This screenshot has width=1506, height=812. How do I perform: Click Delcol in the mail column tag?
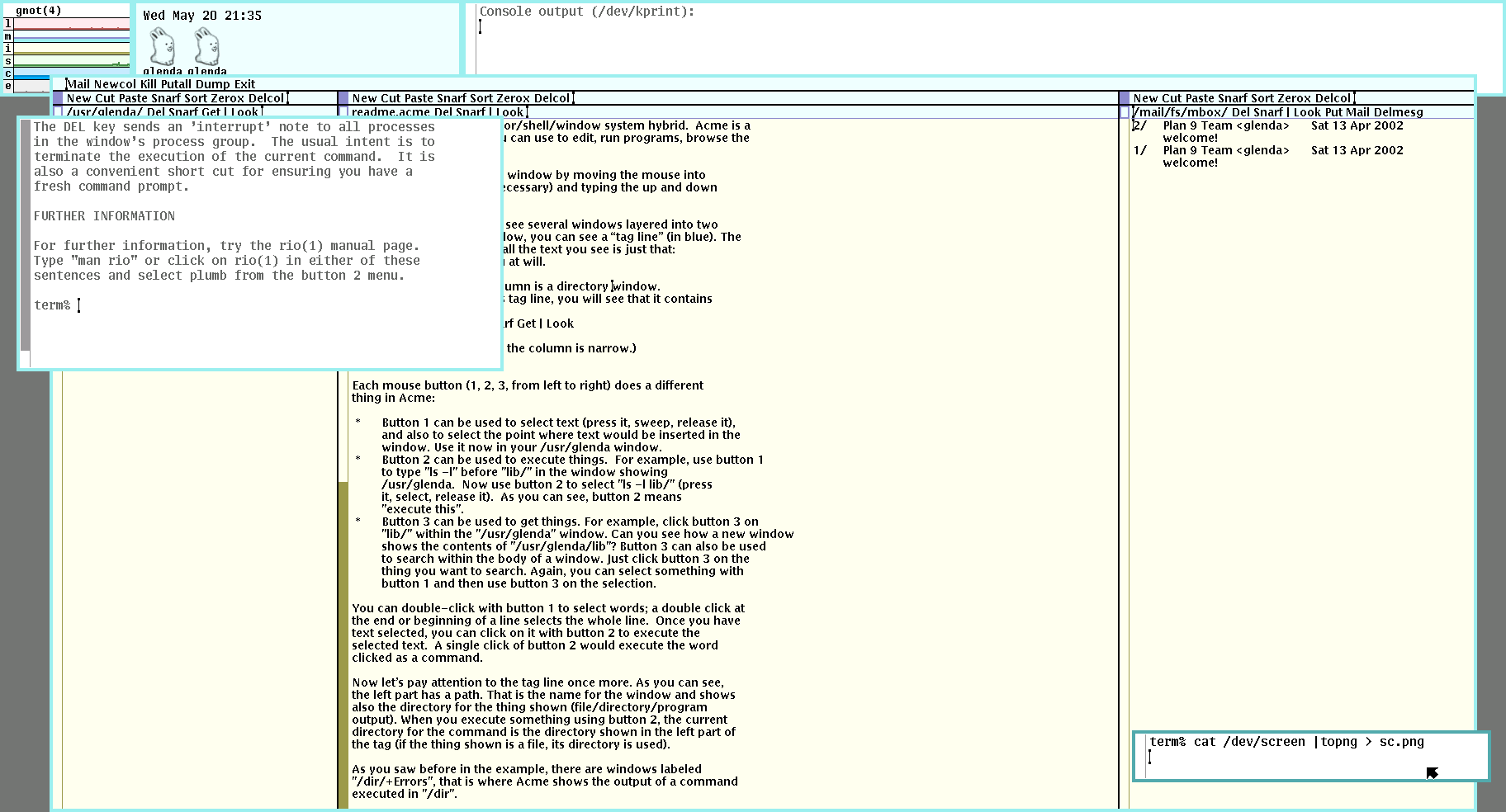pyautogui.click(x=1333, y=98)
